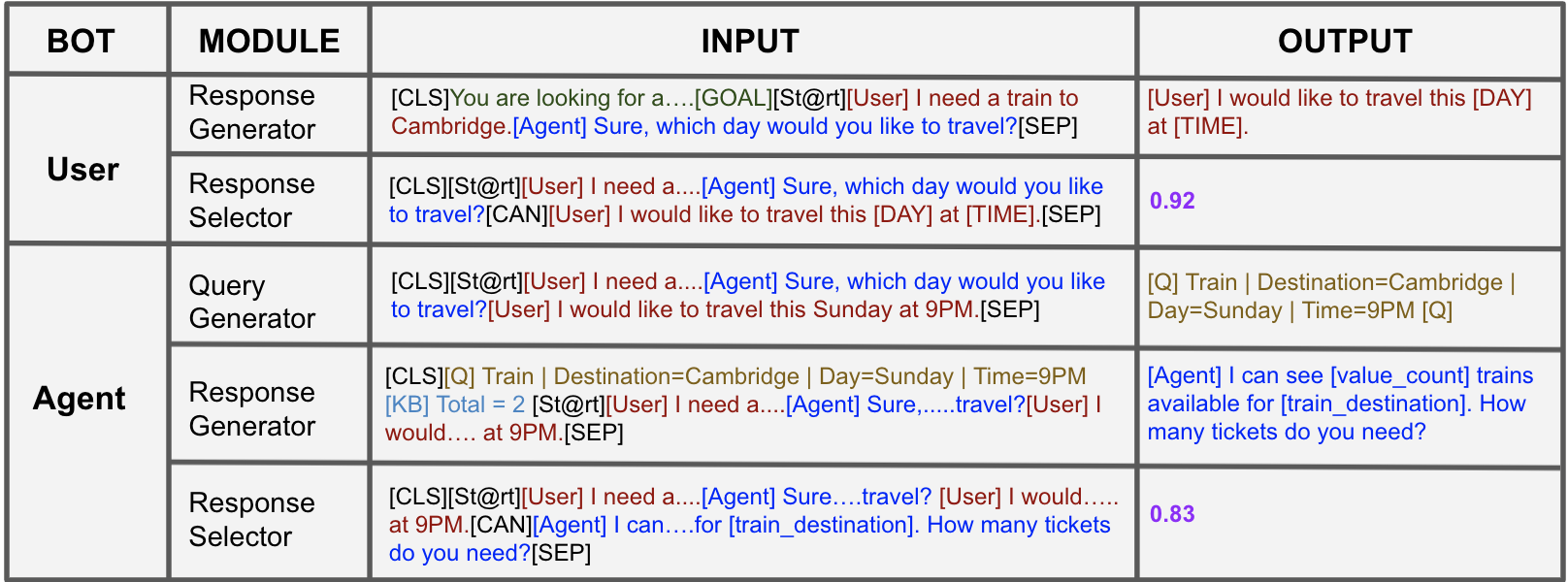
Task: Click the User bot row label
Action: point(83,170)
